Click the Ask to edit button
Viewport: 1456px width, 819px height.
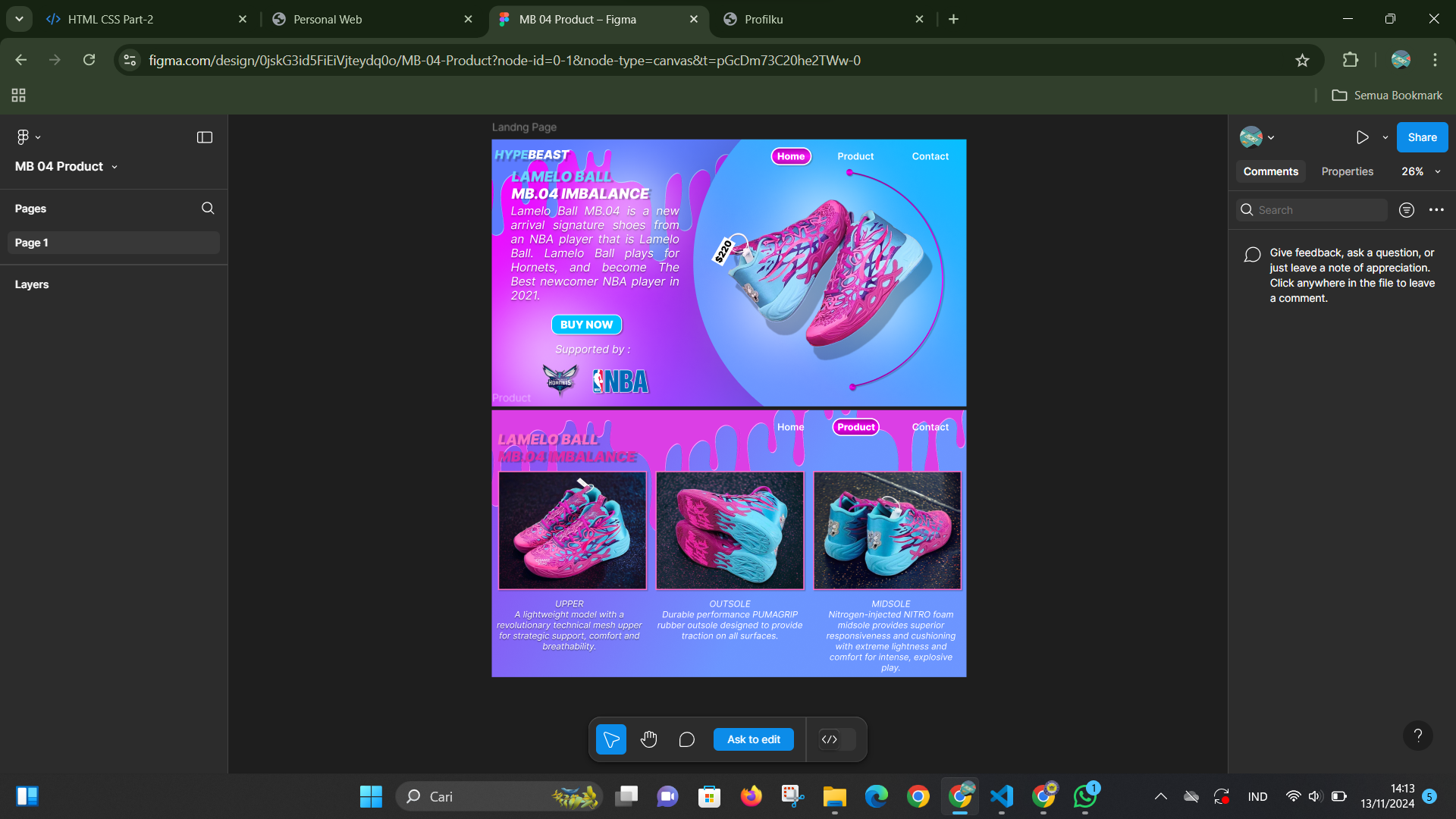753,739
